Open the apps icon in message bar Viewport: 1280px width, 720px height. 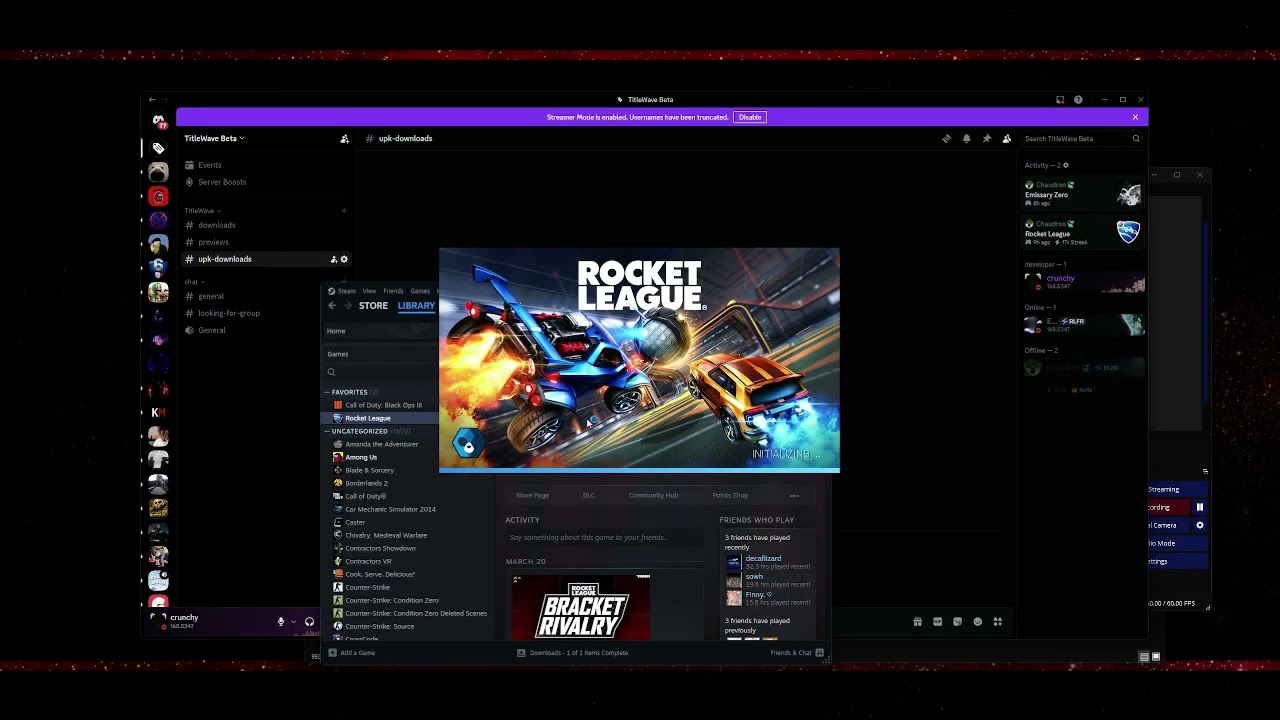pos(997,622)
